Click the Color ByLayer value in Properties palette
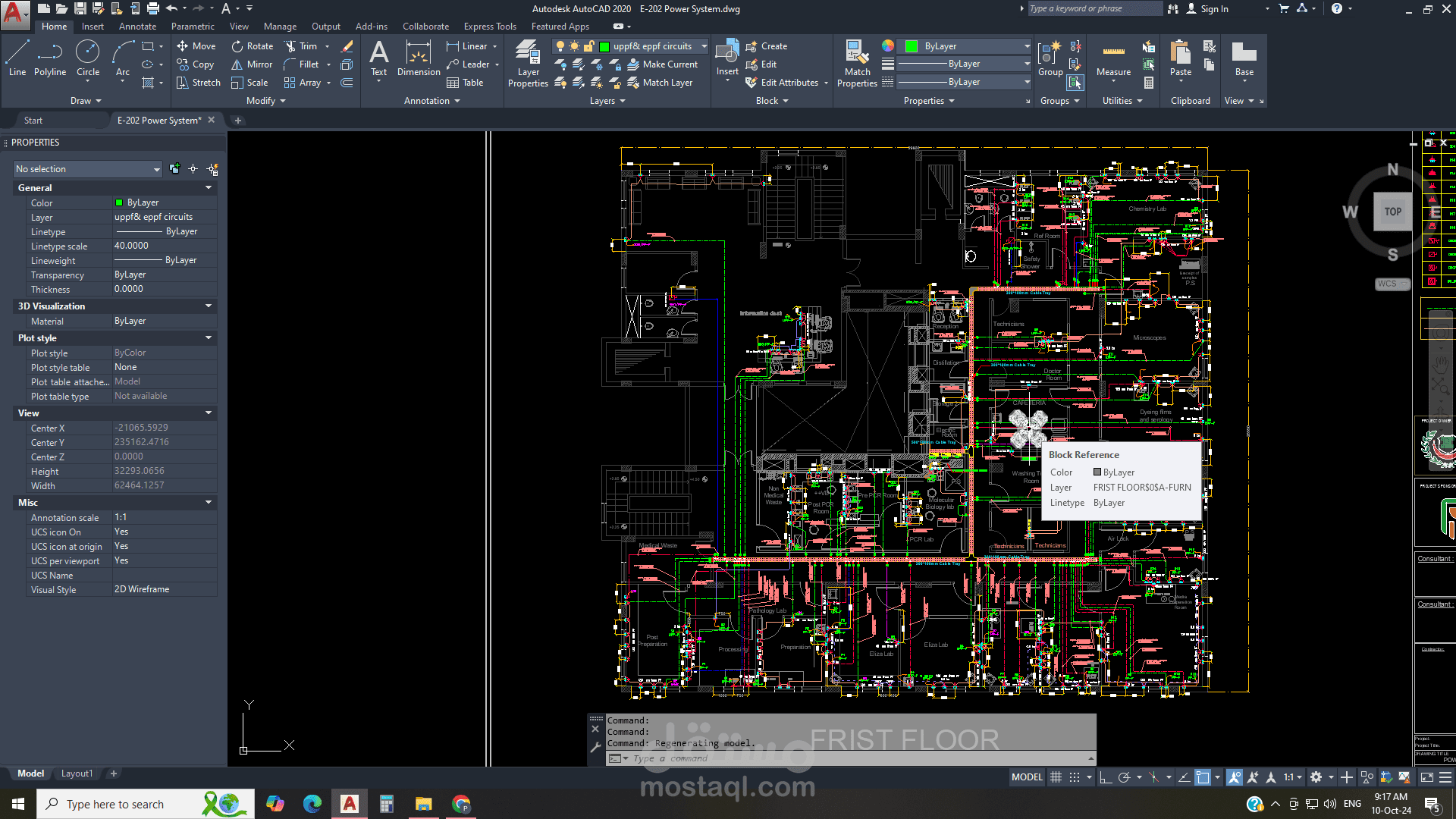 point(165,202)
